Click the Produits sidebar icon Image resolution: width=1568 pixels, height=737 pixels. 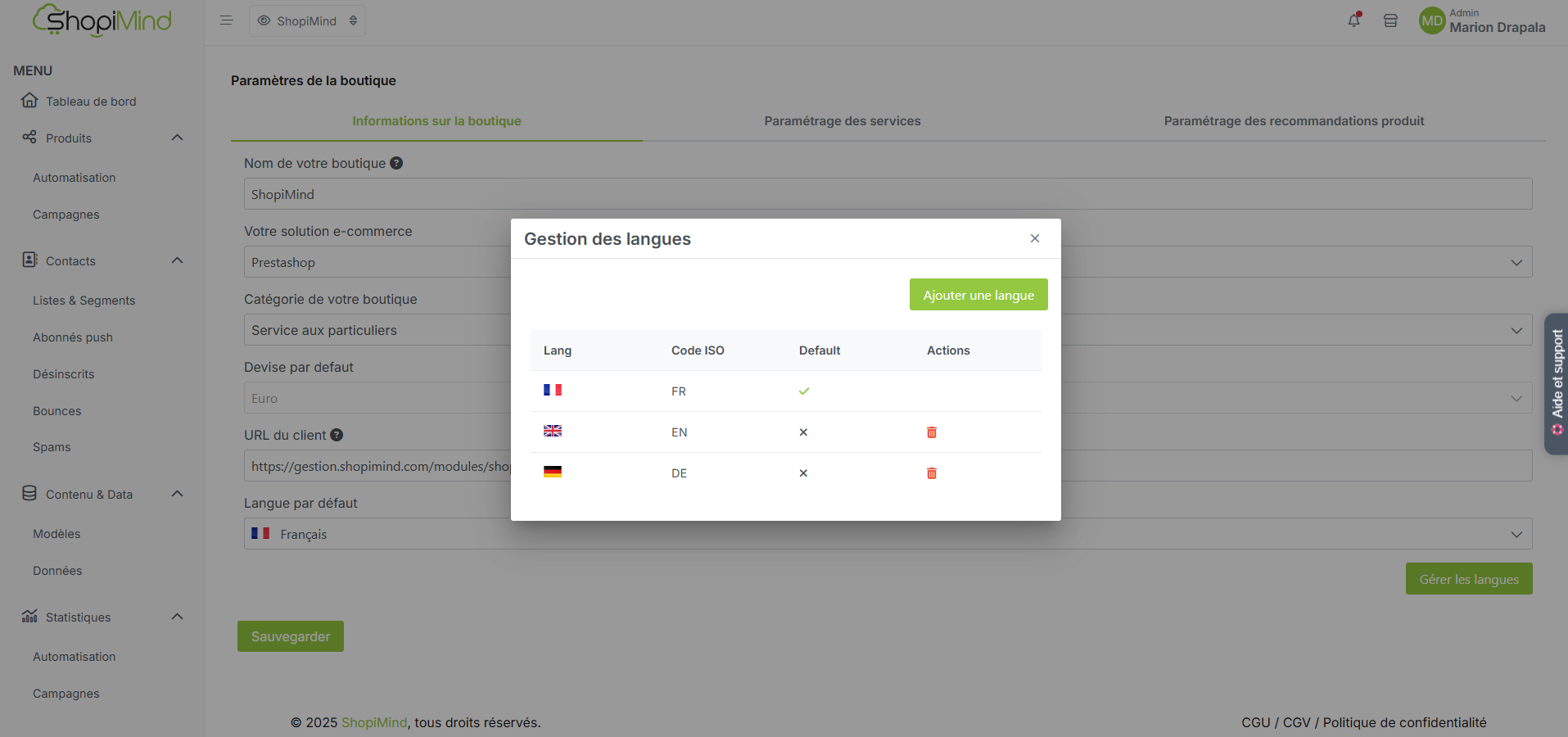tap(29, 137)
